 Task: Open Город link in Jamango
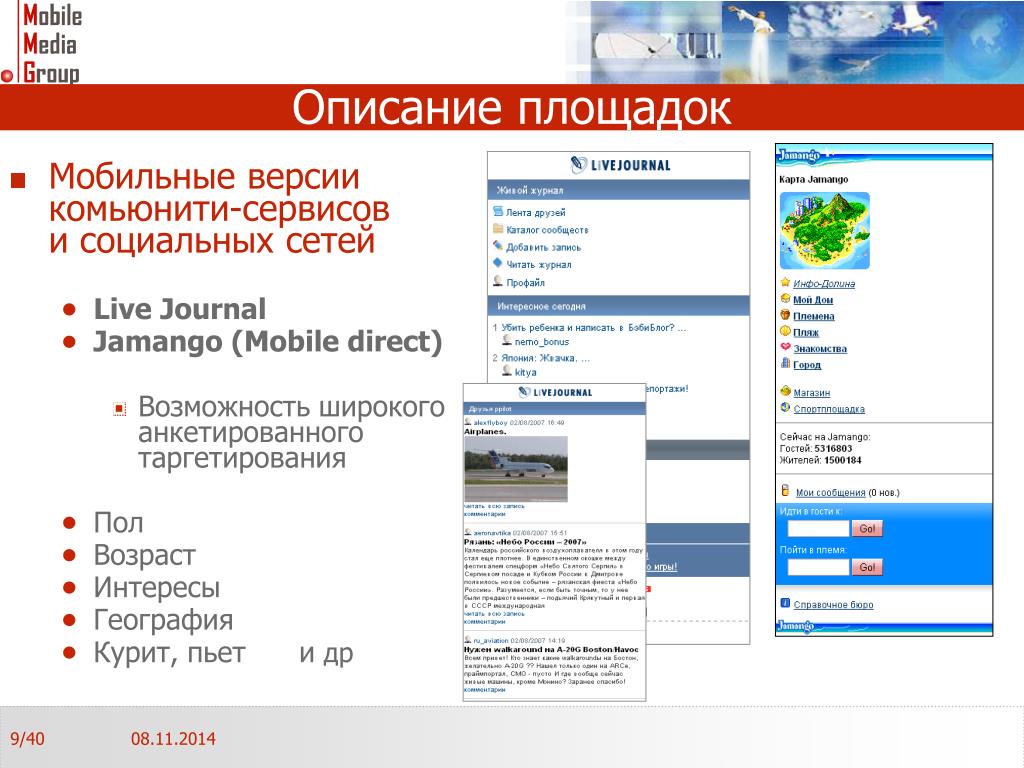[x=807, y=365]
